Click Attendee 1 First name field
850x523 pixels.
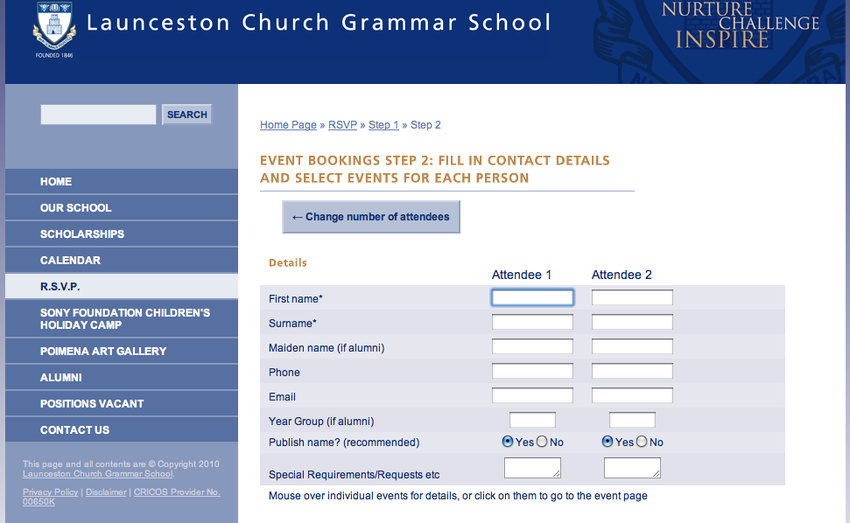pos(532,298)
